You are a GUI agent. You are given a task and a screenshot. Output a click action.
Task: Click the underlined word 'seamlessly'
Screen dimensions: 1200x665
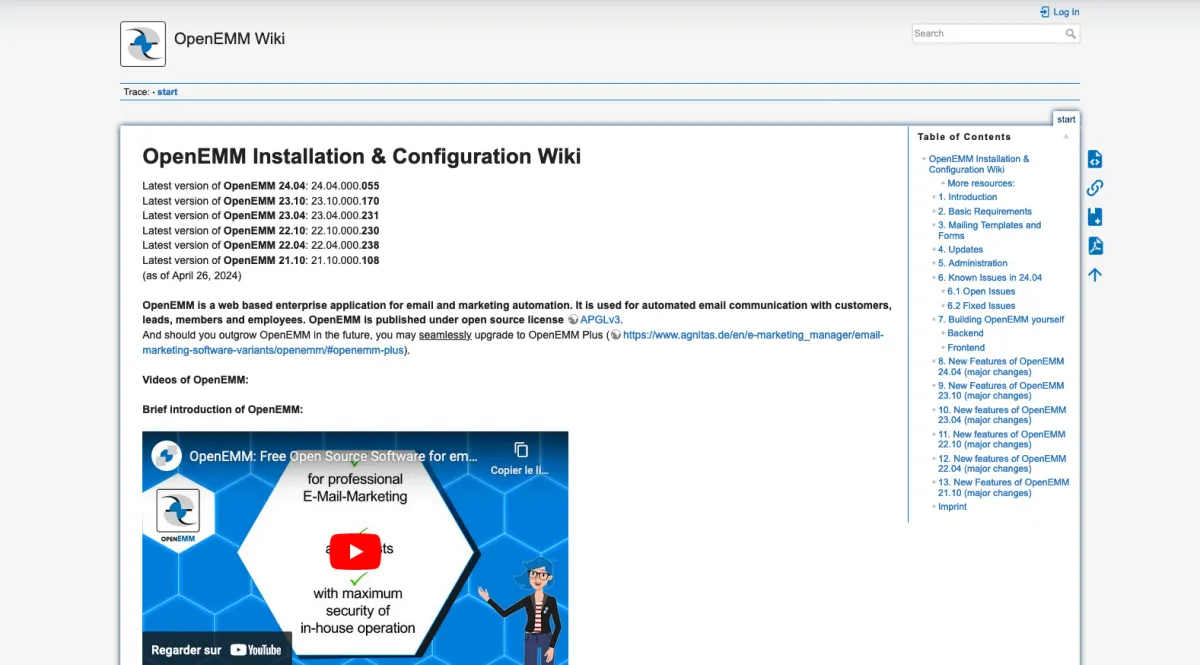click(x=445, y=335)
